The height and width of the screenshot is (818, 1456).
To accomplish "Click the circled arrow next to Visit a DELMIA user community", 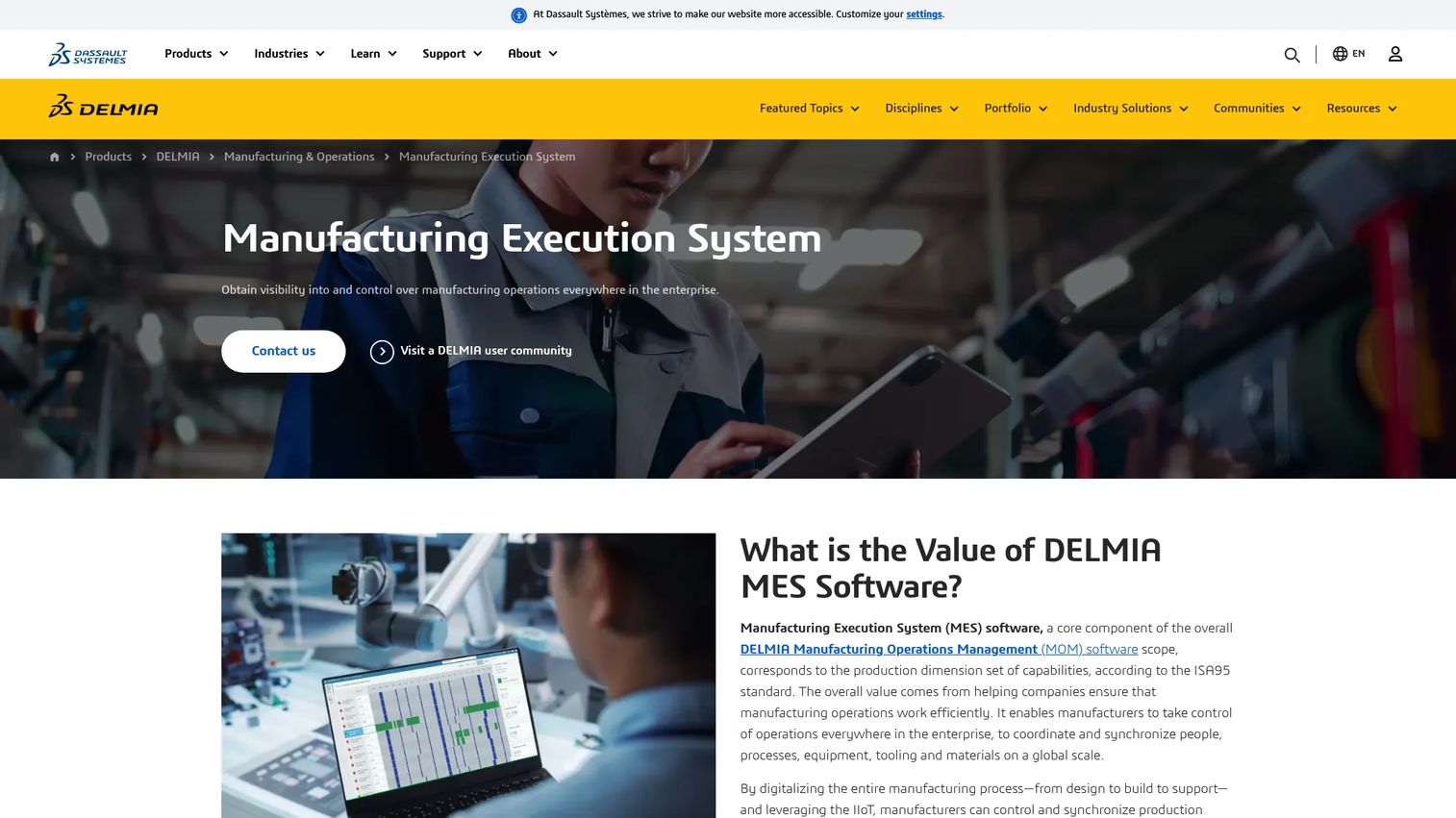I will pos(382,352).
